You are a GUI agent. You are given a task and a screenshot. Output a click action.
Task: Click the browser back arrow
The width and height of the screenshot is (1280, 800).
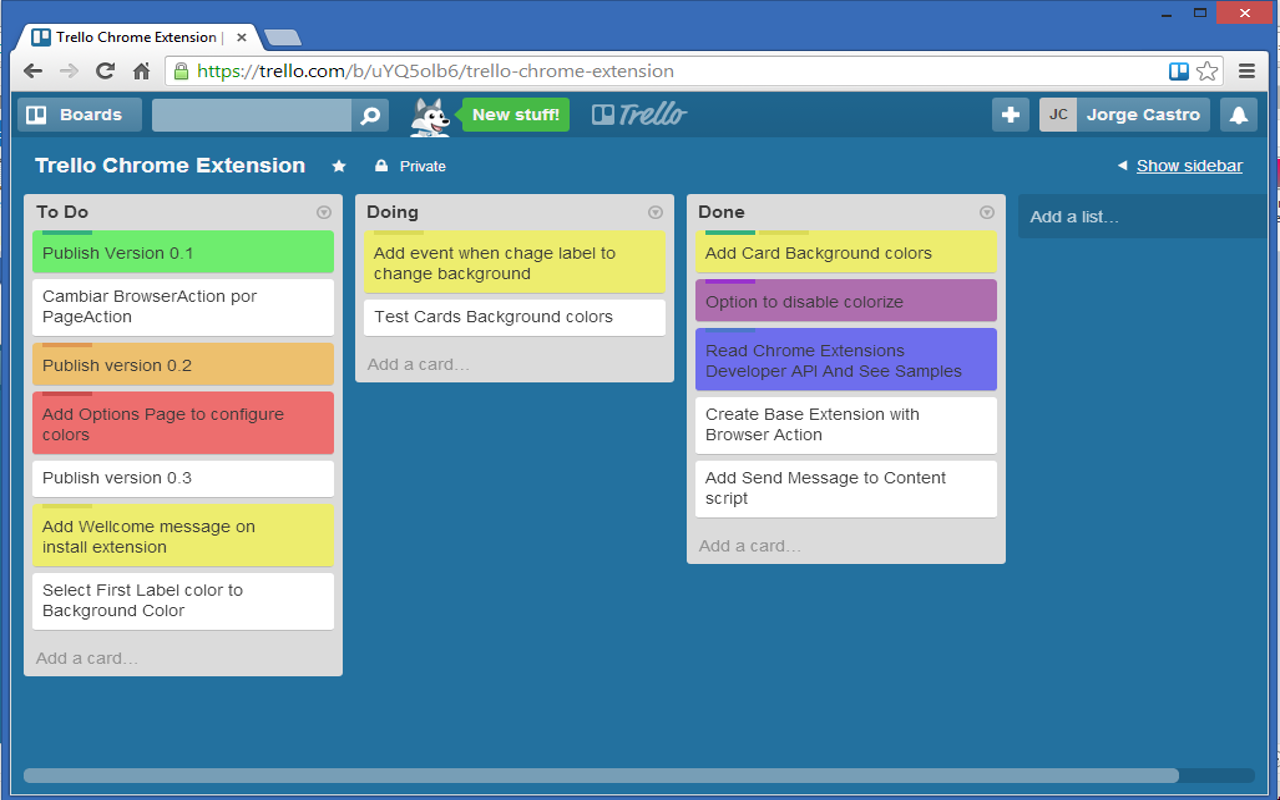click(33, 71)
